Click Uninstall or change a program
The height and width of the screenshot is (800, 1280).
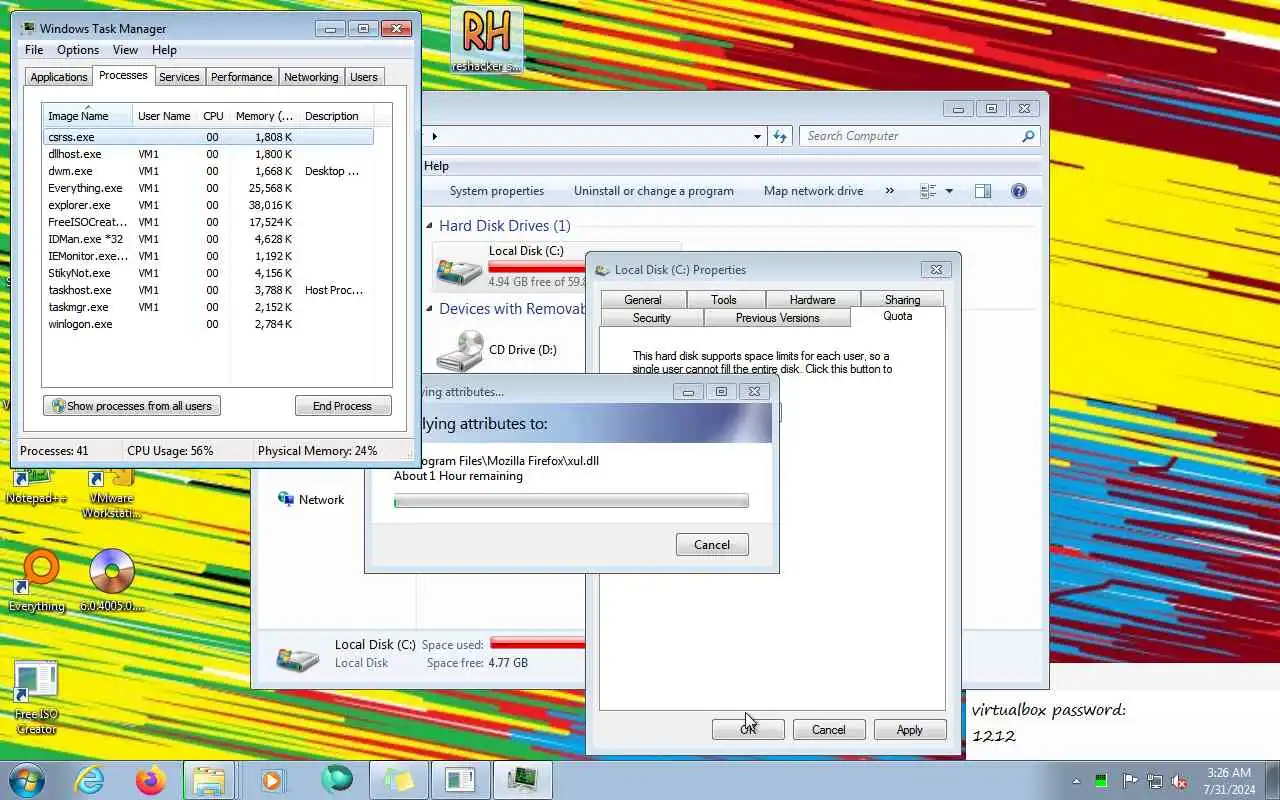tap(654, 191)
